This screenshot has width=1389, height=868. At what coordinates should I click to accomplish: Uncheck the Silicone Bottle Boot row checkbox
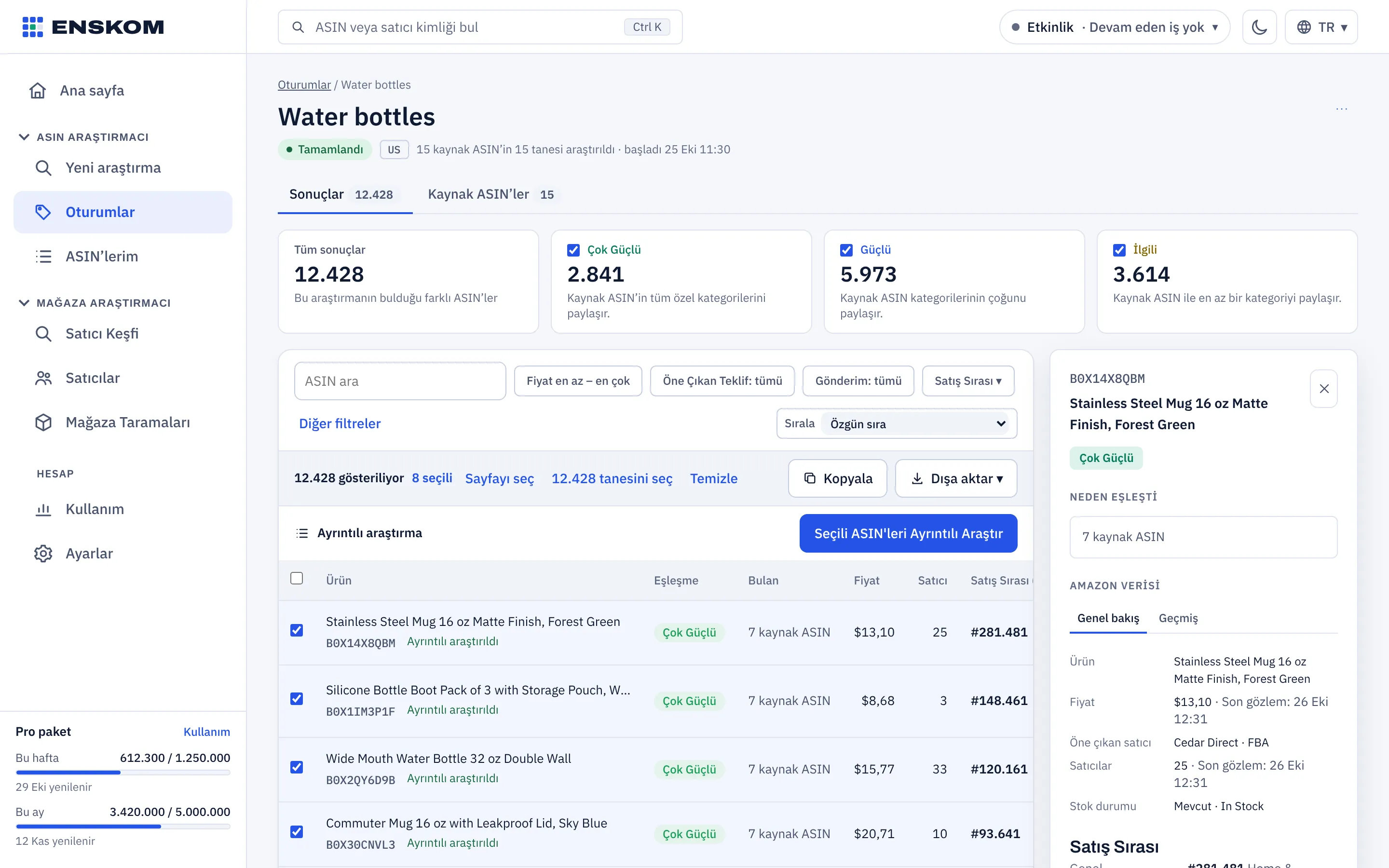pos(297,699)
